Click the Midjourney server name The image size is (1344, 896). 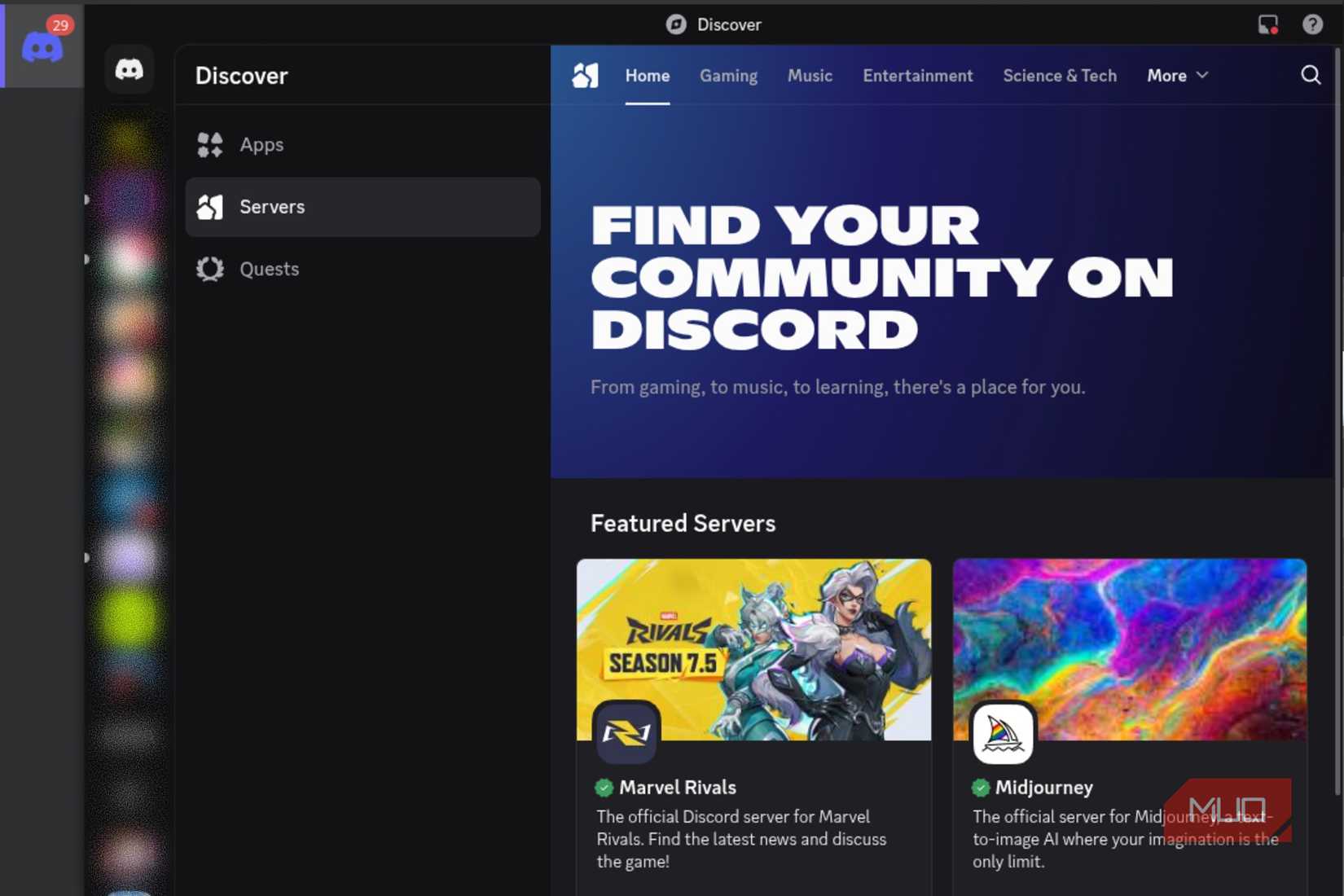tap(1044, 788)
